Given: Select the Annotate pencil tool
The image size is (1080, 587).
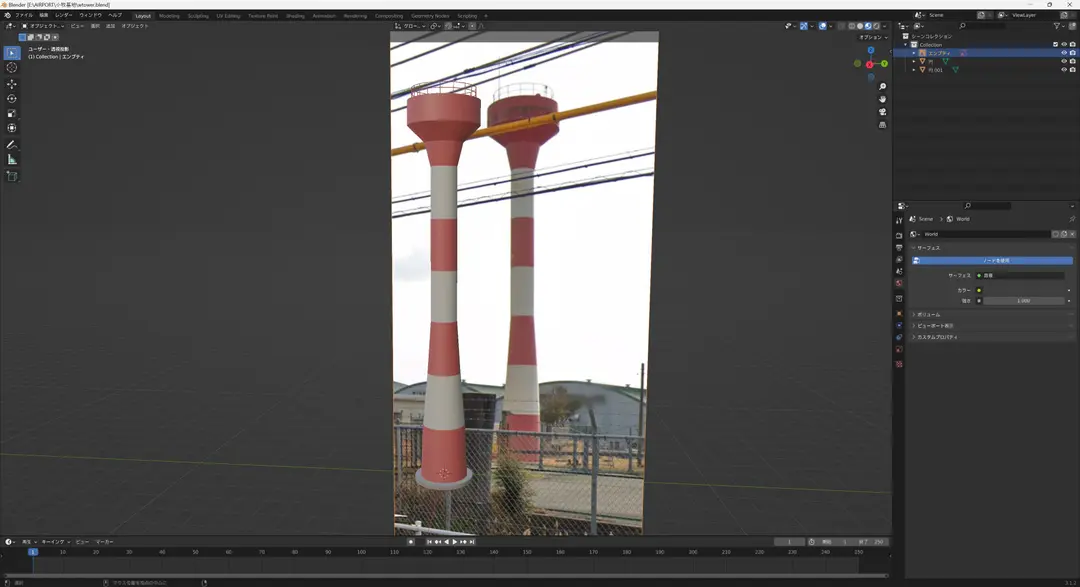Looking at the screenshot, I should 12,145.
